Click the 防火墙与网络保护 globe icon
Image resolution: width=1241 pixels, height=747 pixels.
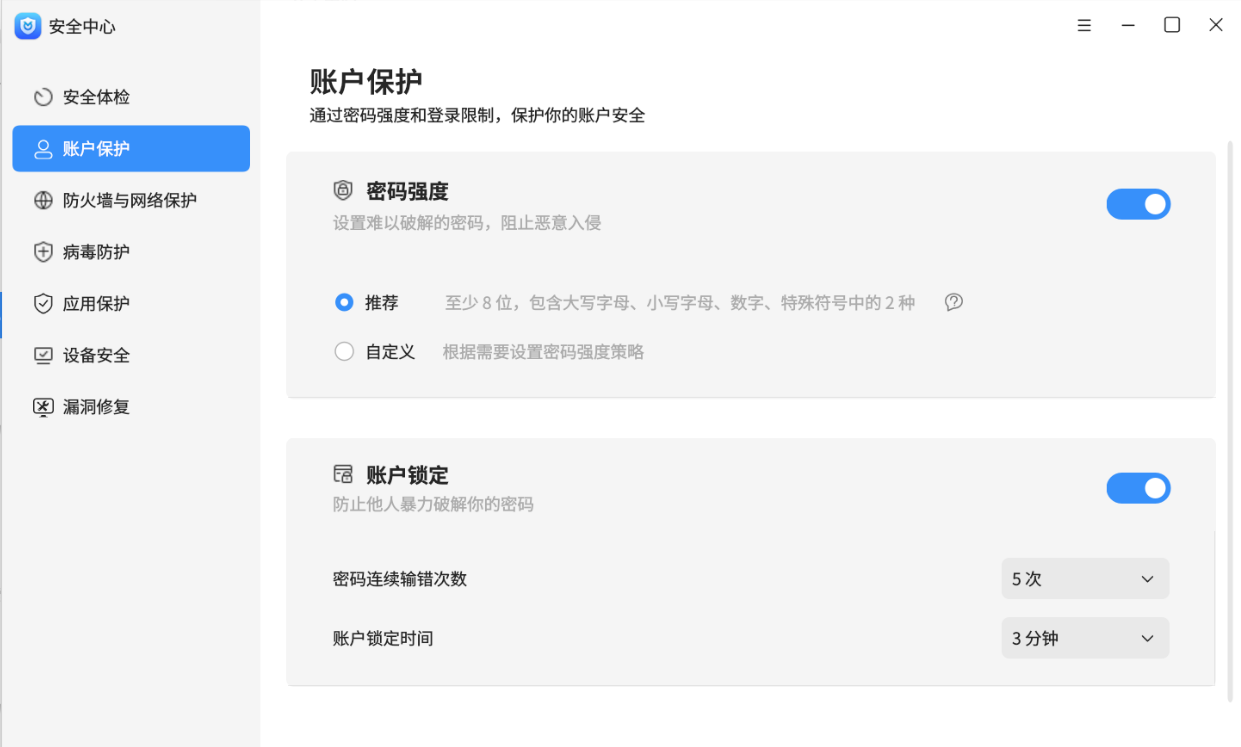click(43, 200)
